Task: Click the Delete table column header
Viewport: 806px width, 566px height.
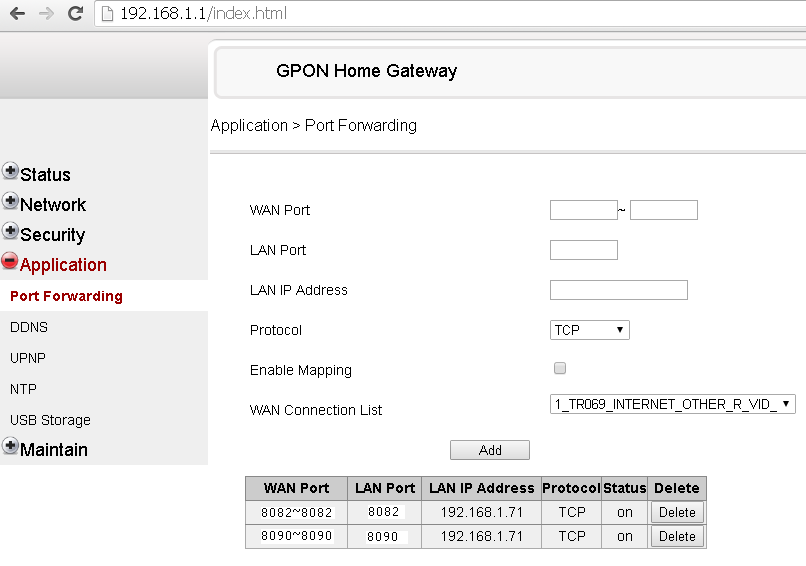Action: tap(677, 488)
